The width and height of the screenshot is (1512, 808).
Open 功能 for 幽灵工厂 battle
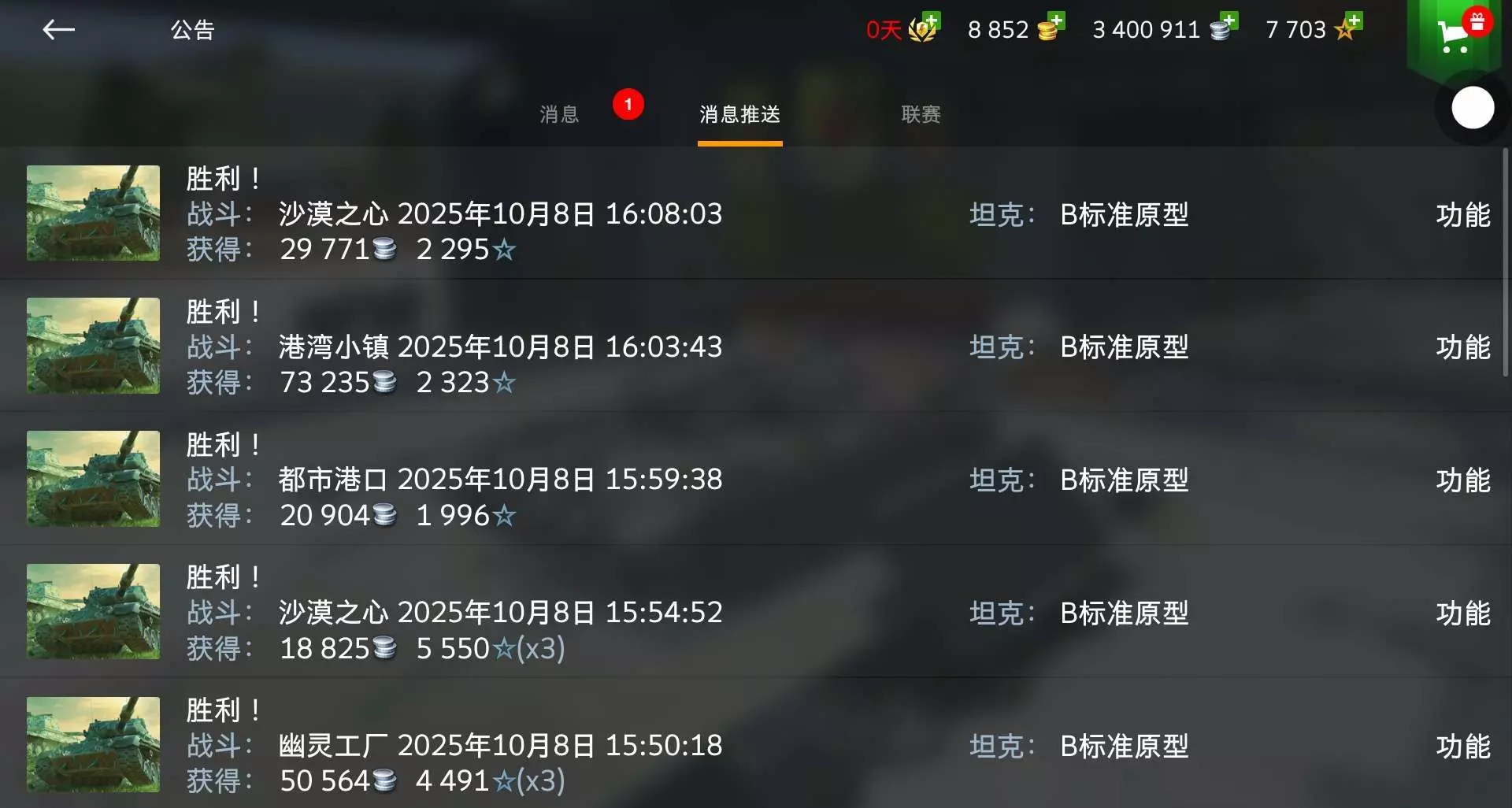click(1462, 747)
